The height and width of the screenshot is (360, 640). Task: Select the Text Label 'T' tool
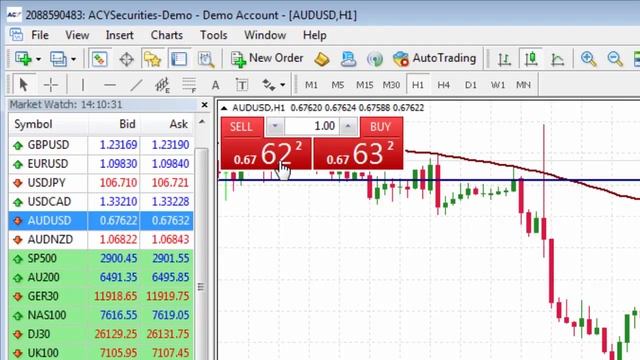coord(242,85)
